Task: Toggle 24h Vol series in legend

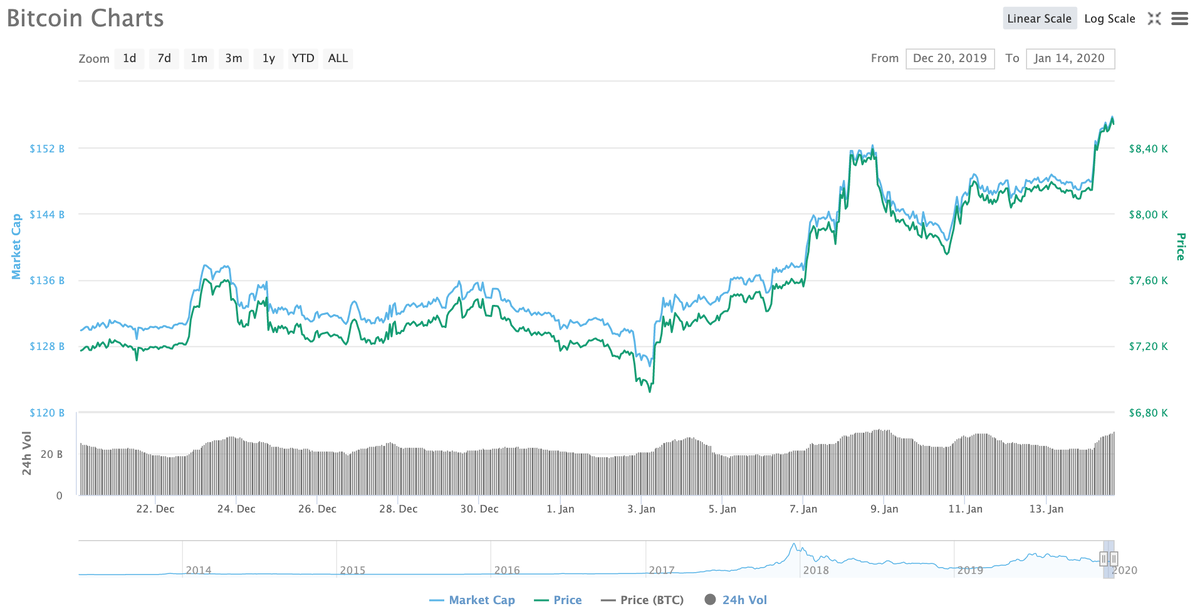Action: pyautogui.click(x=737, y=600)
